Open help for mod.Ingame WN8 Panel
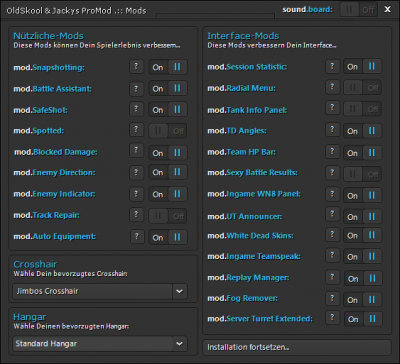The image size is (400, 364). pos(332,194)
